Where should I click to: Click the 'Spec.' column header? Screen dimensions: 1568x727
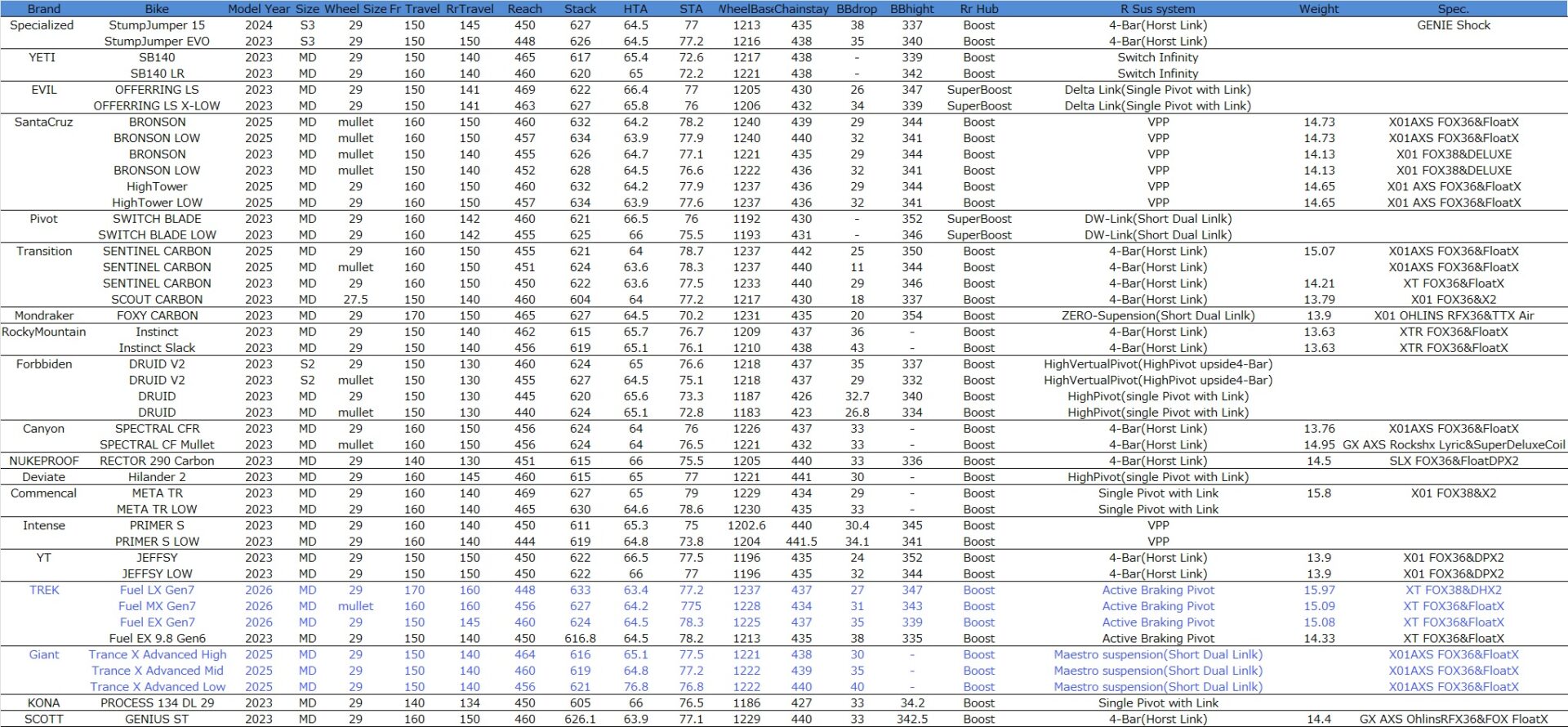point(1453,9)
